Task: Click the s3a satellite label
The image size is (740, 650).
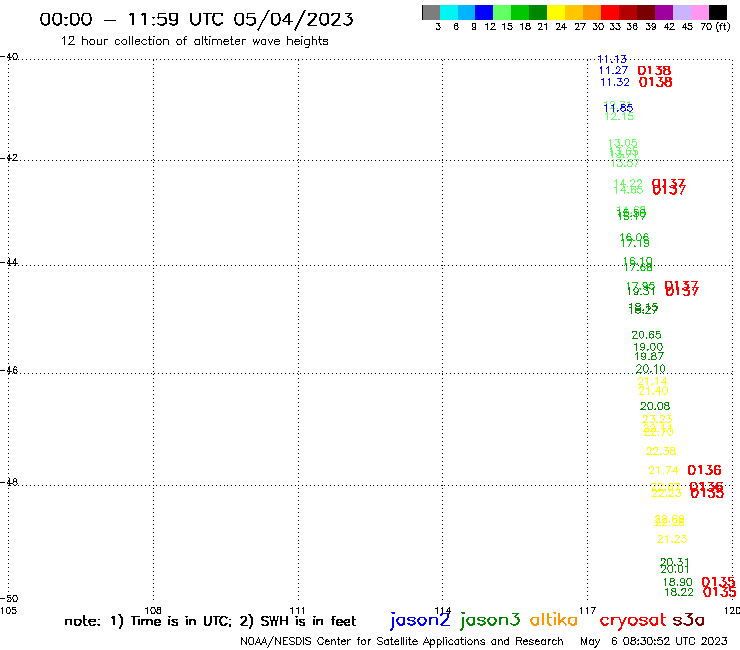Action: pyautogui.click(x=689, y=620)
